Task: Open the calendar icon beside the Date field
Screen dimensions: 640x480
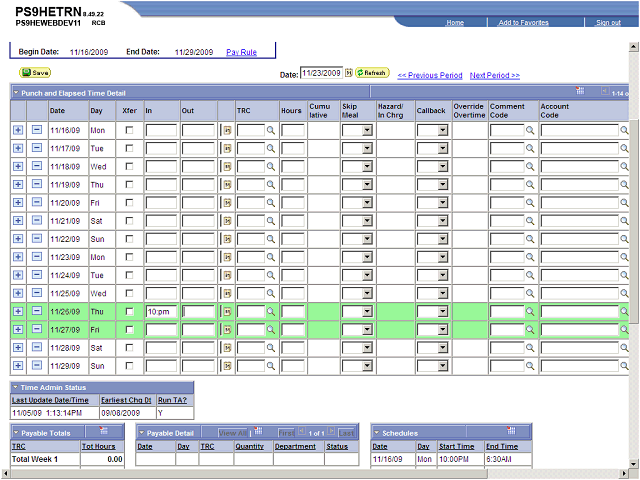Action: pos(349,73)
